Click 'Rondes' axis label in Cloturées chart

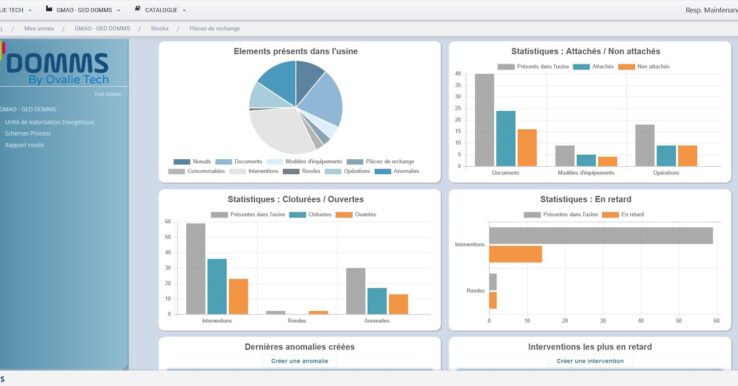(297, 321)
